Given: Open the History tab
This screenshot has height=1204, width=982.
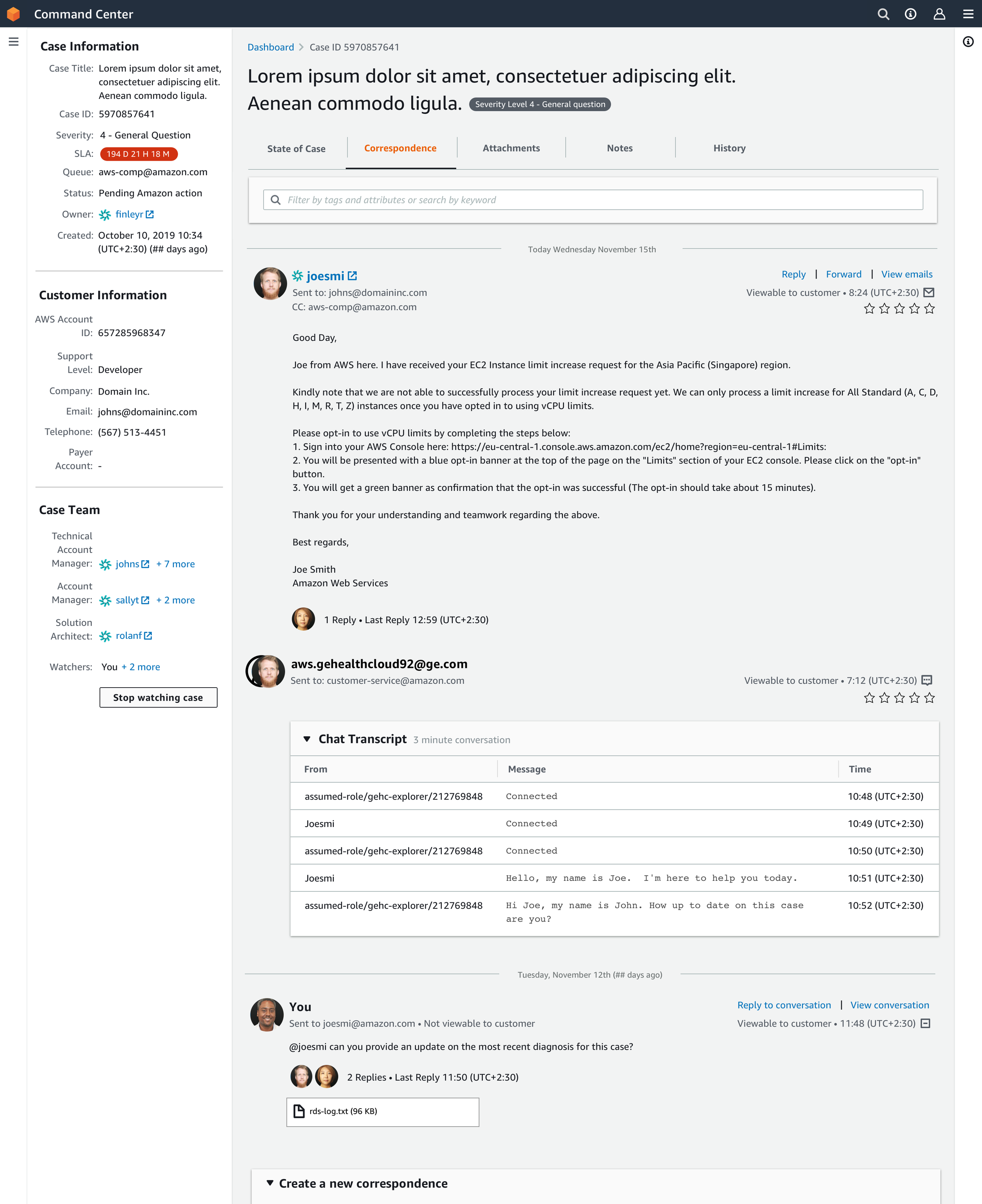Looking at the screenshot, I should point(729,148).
